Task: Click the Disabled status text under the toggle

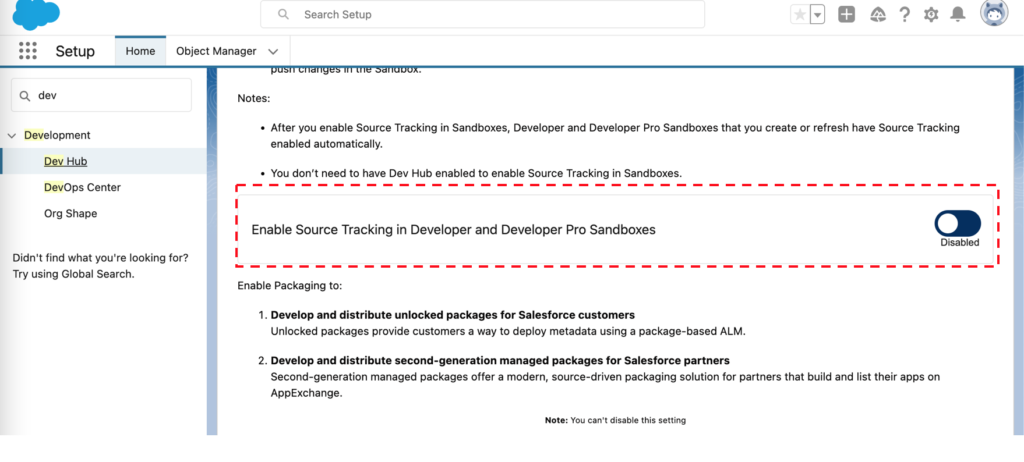Action: [x=959, y=242]
